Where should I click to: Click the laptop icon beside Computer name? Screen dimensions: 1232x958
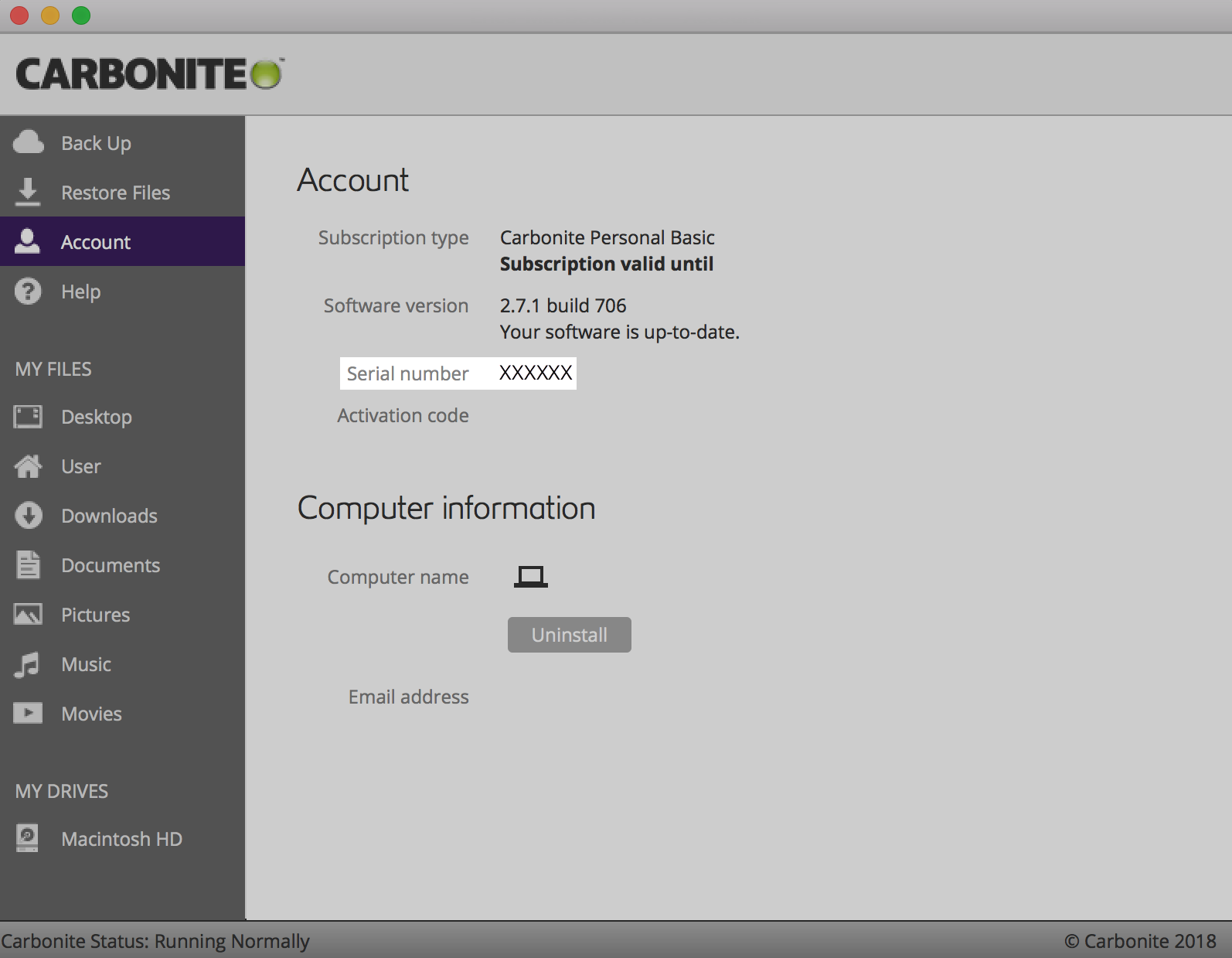[x=530, y=577]
